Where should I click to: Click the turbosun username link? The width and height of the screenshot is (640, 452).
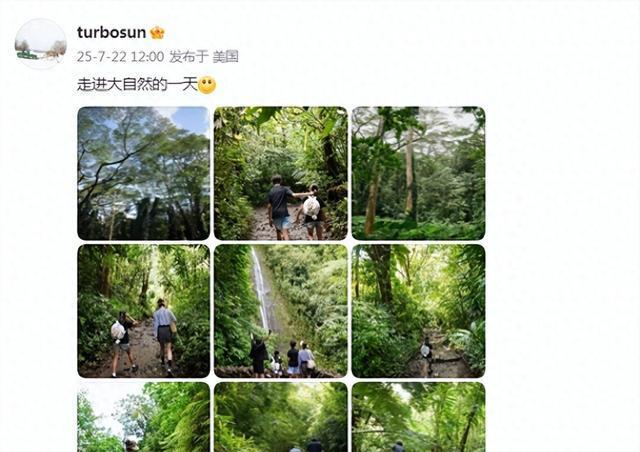(x=111, y=32)
